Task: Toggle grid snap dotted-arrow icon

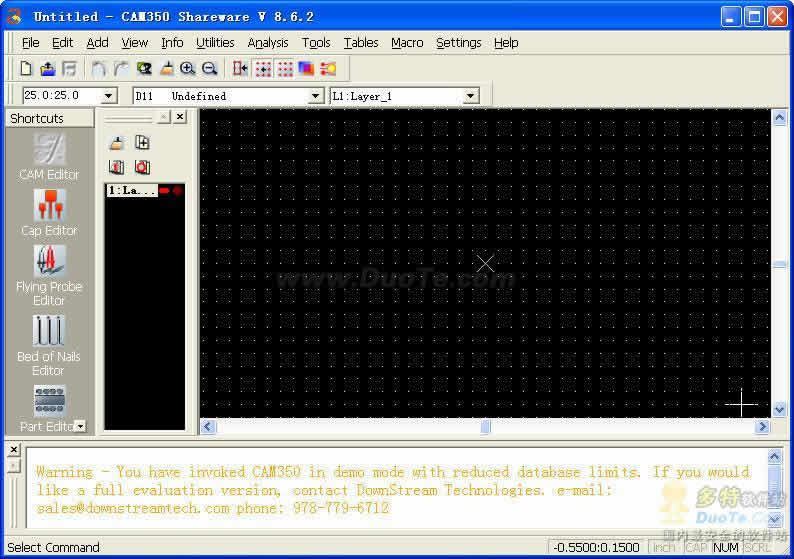Action: [x=263, y=68]
